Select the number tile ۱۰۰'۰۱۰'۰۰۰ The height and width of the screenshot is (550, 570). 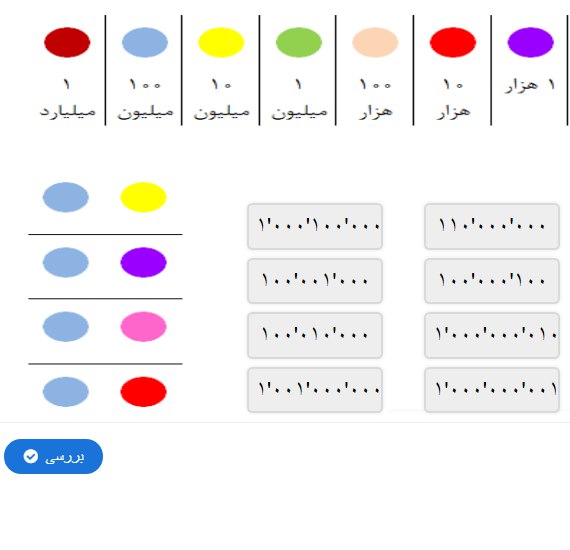coord(315,335)
